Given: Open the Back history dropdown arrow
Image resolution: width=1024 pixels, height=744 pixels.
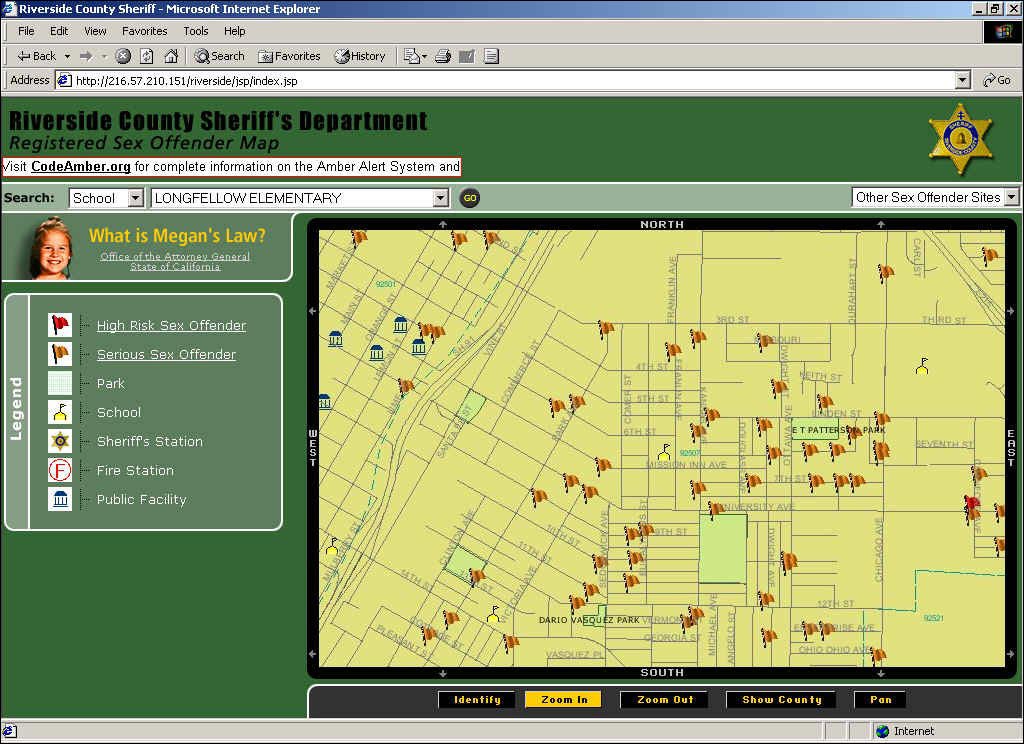Looking at the screenshot, I should 67,56.
